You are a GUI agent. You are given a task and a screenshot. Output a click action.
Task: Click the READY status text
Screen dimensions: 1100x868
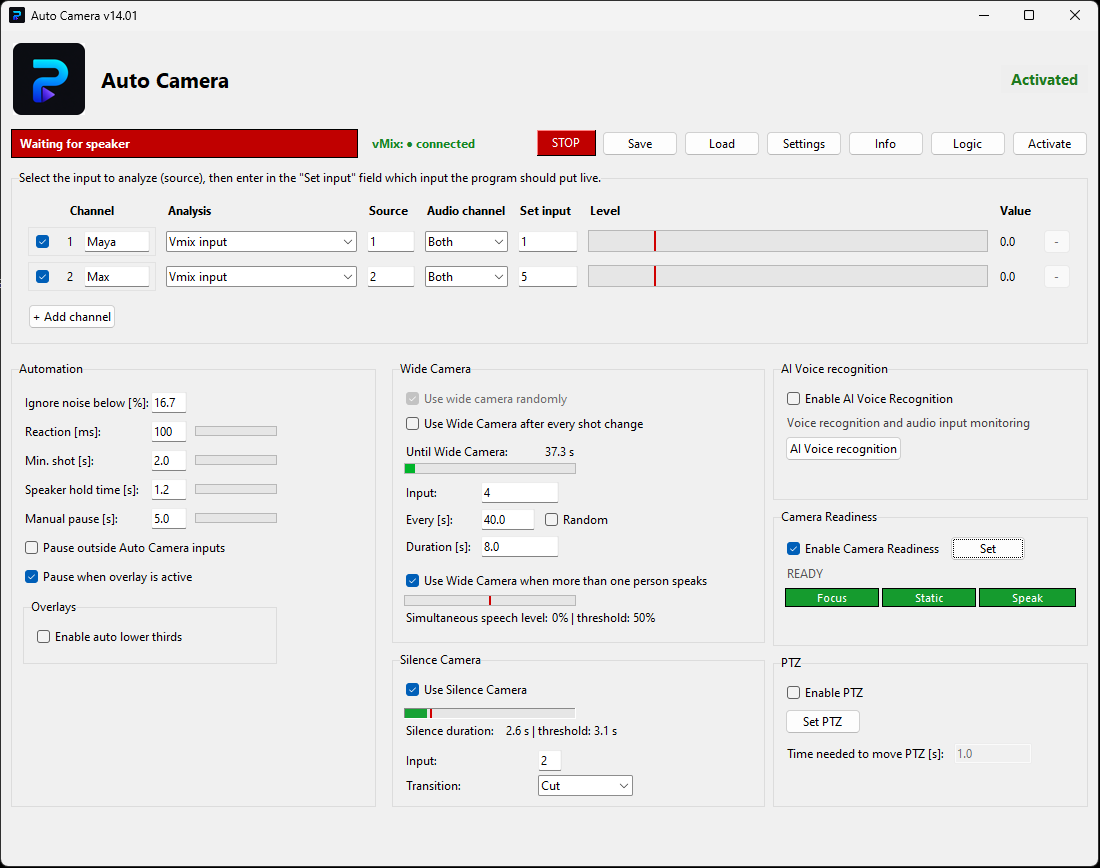(x=805, y=574)
